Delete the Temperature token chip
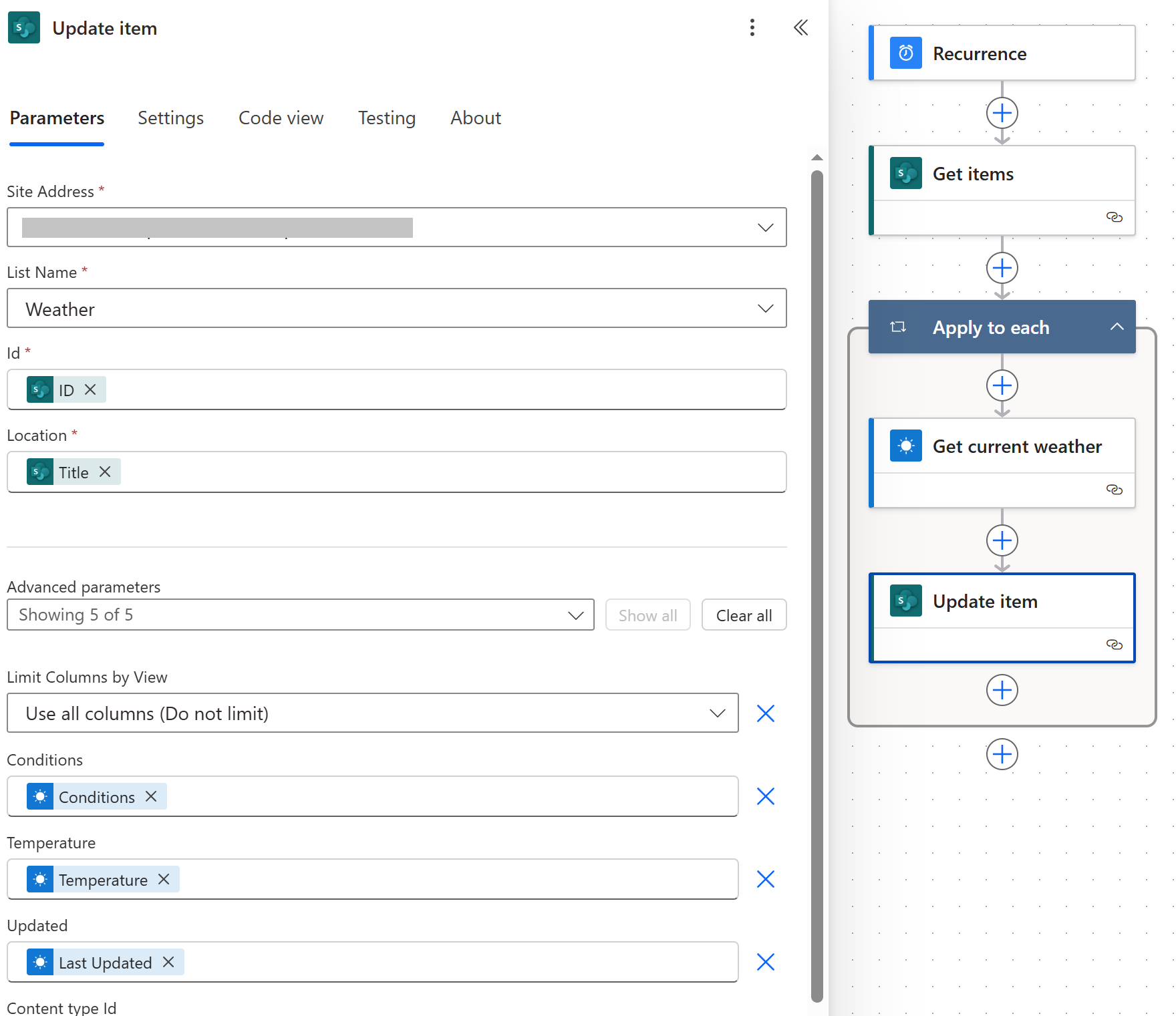This screenshot has height=1016, width=1176. click(164, 879)
